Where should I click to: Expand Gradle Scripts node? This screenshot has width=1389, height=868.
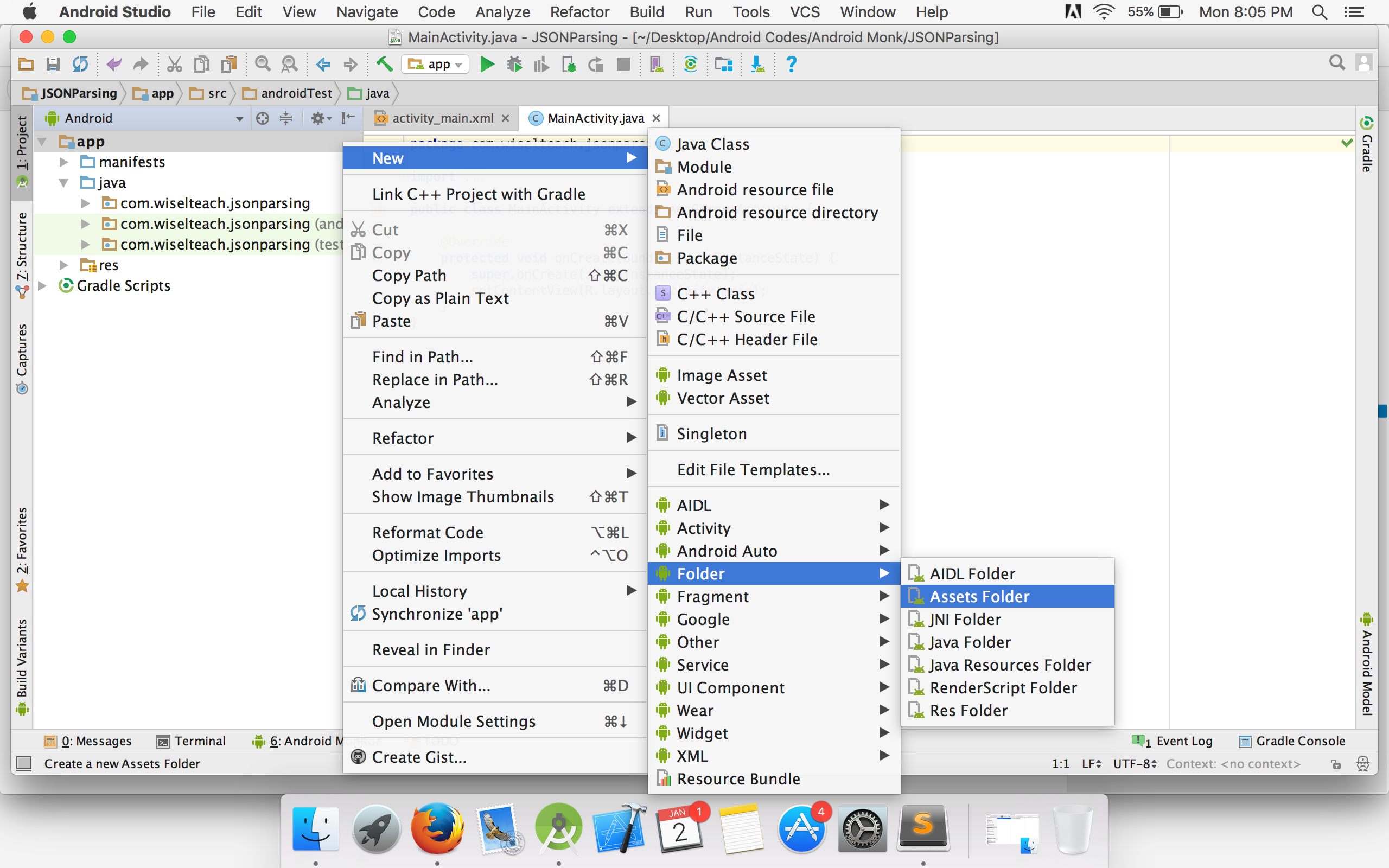tap(42, 286)
